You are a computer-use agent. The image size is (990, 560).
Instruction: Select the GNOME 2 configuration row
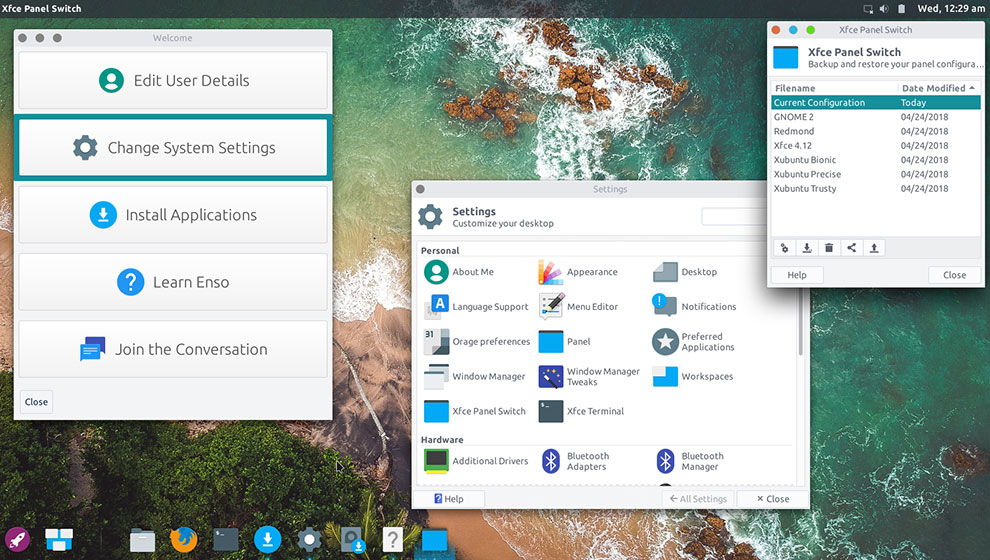coord(793,117)
